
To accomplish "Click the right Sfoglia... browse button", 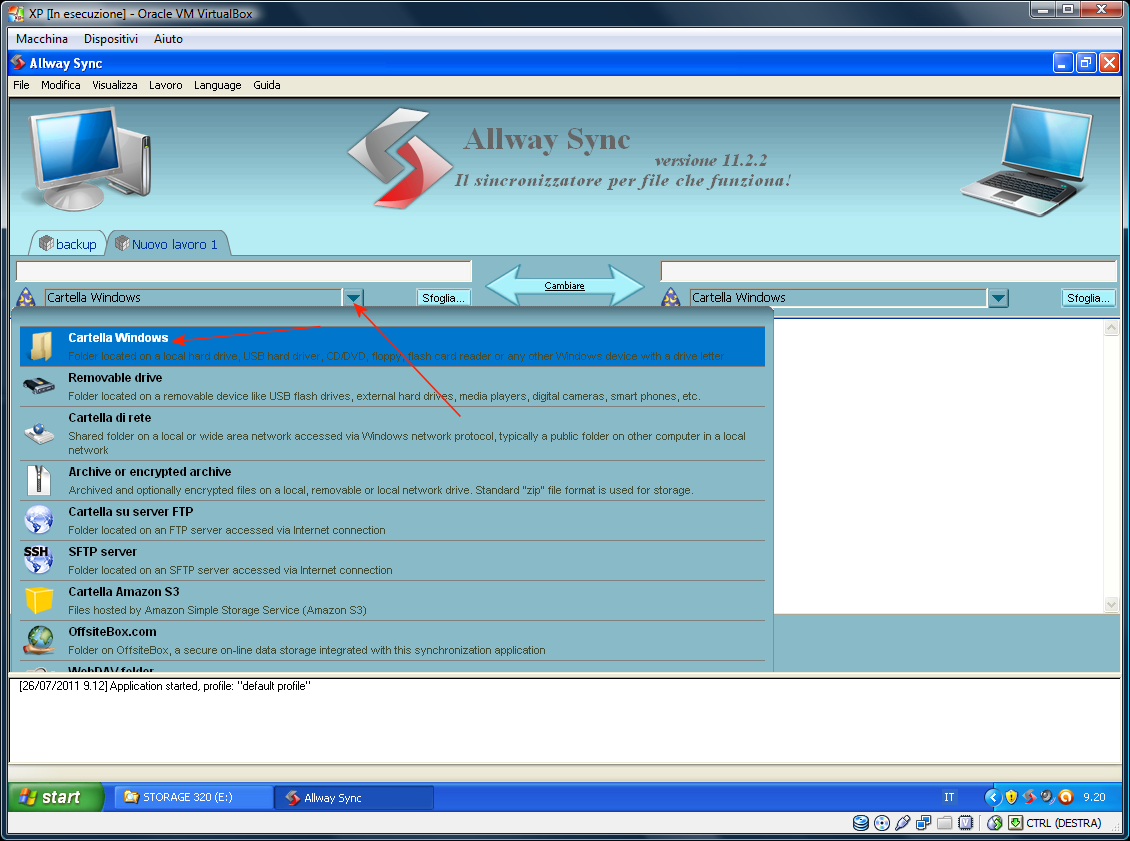I will pos(1088,298).
